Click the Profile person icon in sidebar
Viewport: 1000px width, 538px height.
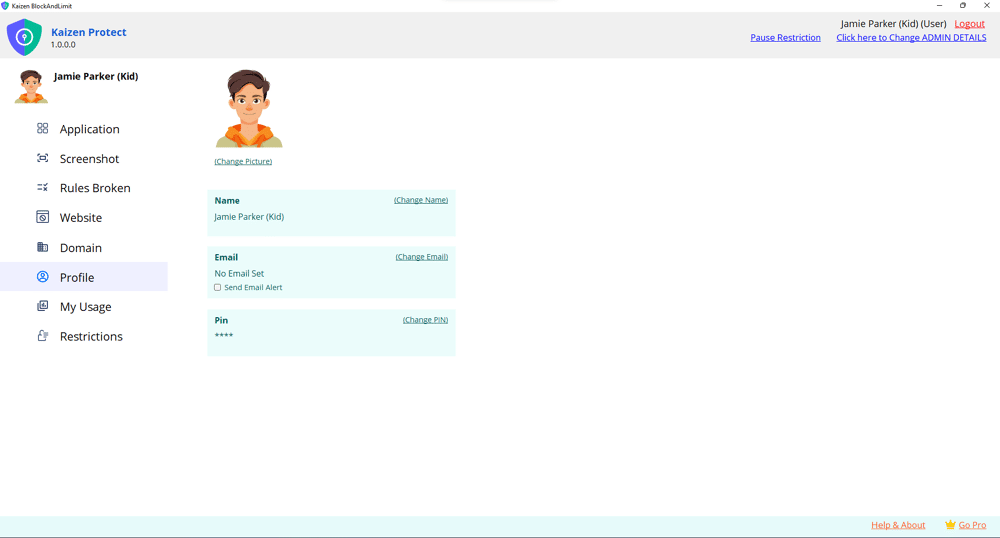coord(42,277)
